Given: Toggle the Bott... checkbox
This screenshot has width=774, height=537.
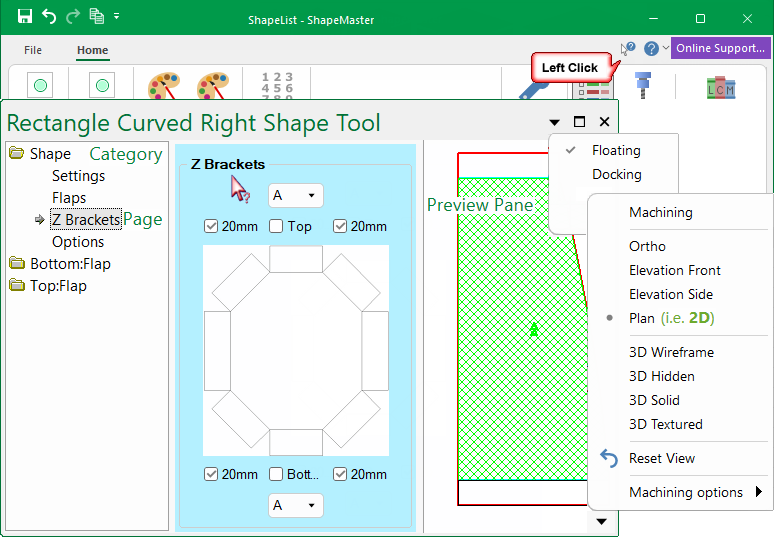Looking at the screenshot, I should [x=276, y=474].
